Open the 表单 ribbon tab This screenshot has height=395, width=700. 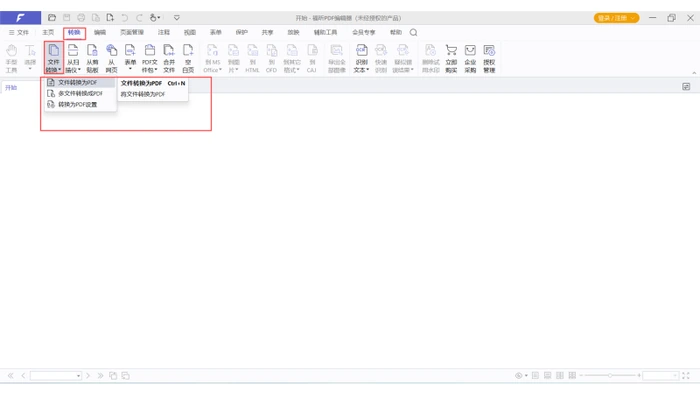click(x=216, y=33)
